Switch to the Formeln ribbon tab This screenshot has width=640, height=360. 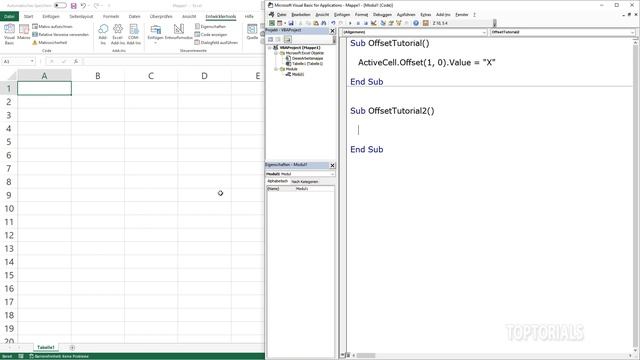(x=111, y=16)
